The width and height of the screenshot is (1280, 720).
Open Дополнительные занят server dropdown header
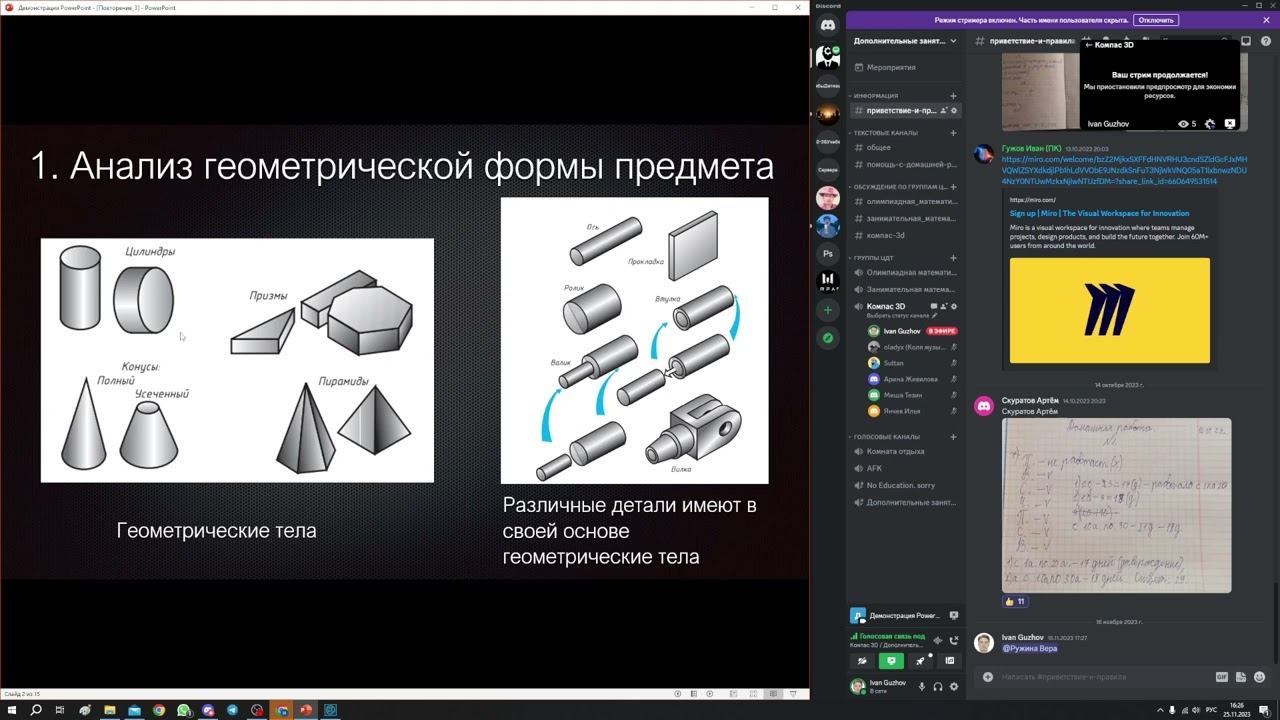905,41
